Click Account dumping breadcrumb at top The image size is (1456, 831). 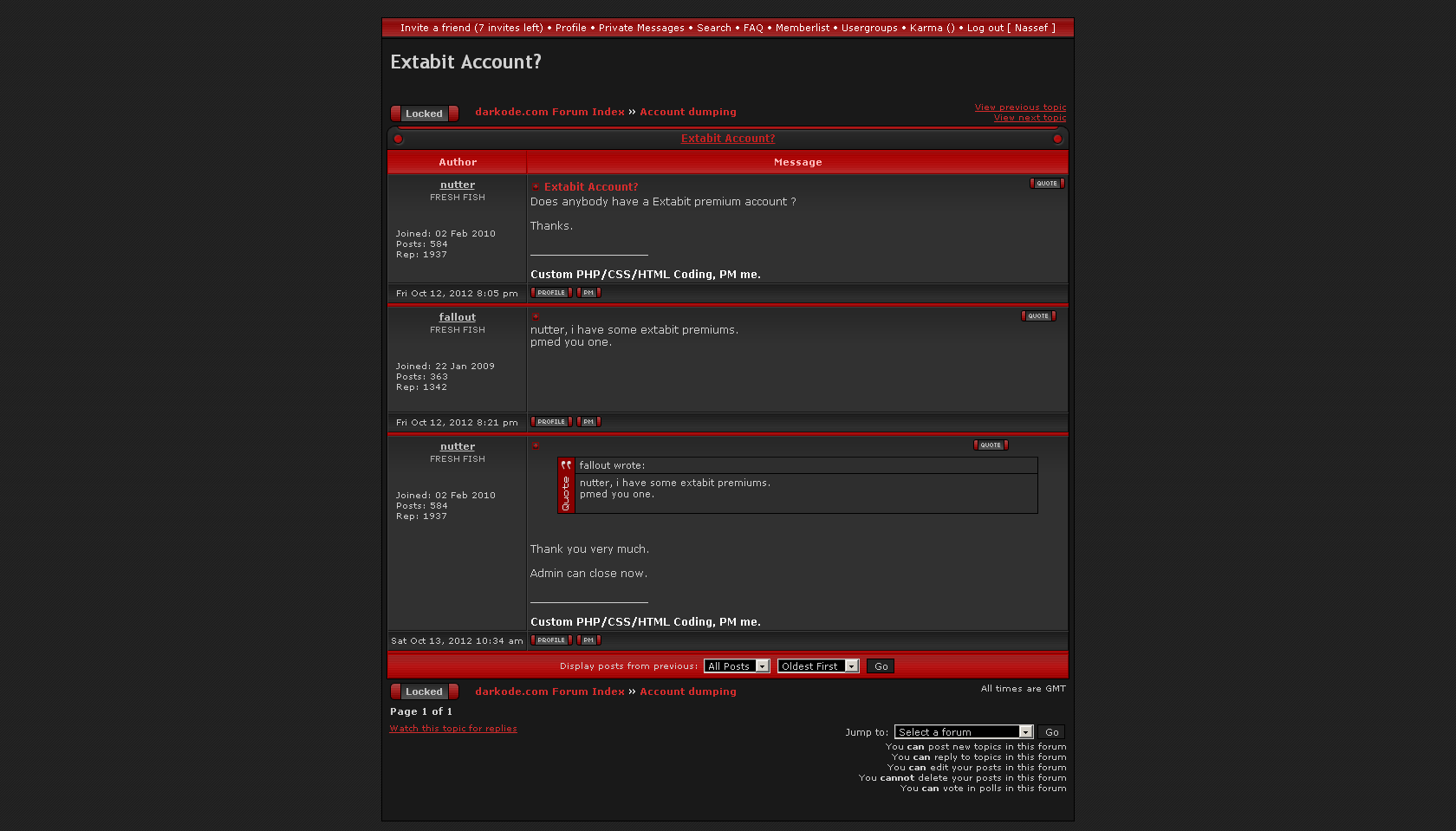(688, 112)
